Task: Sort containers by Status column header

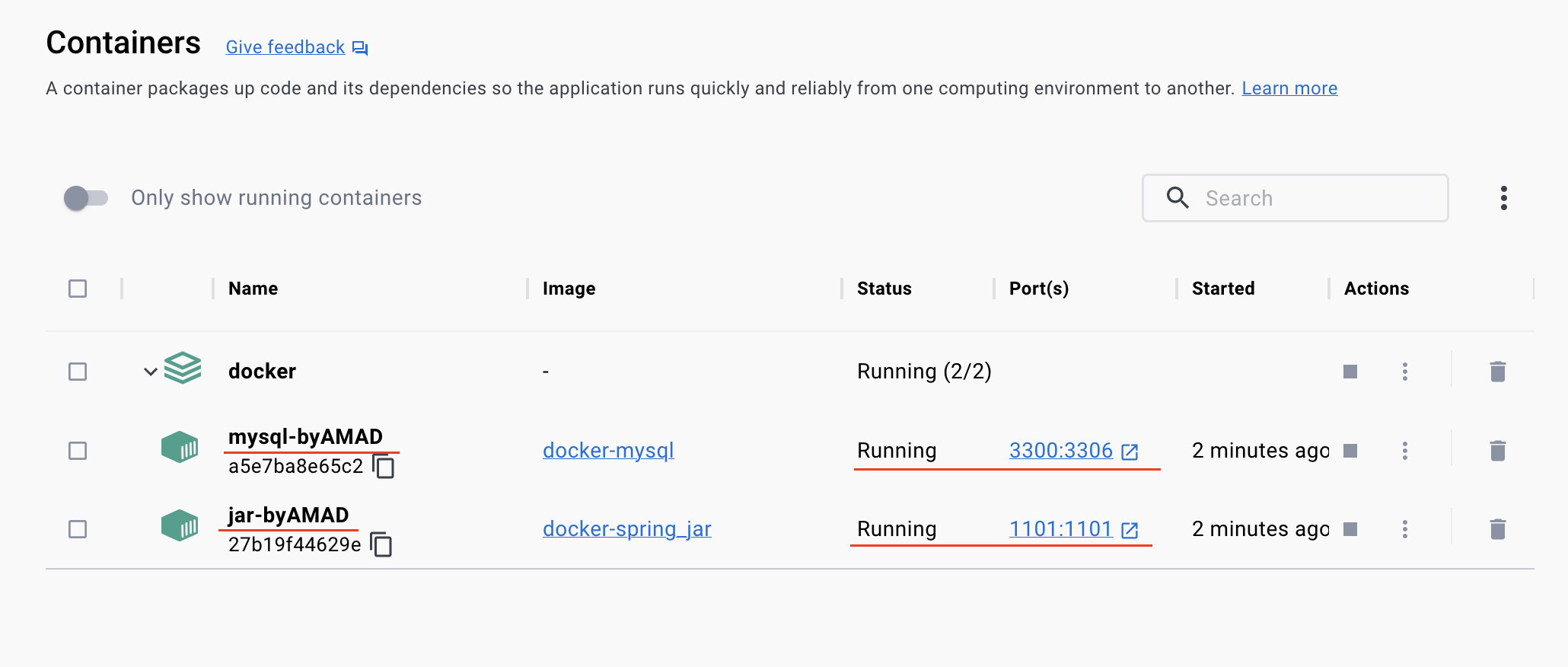Action: [884, 289]
